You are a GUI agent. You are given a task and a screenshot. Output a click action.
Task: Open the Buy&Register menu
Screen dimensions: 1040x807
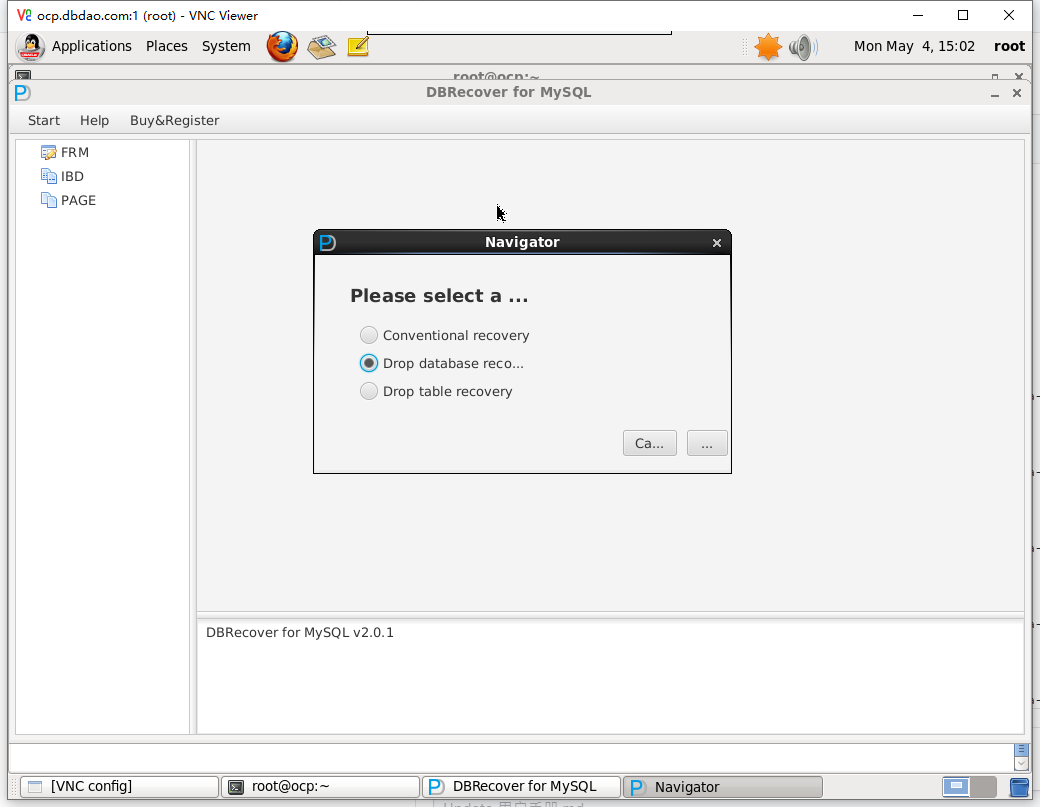174,120
